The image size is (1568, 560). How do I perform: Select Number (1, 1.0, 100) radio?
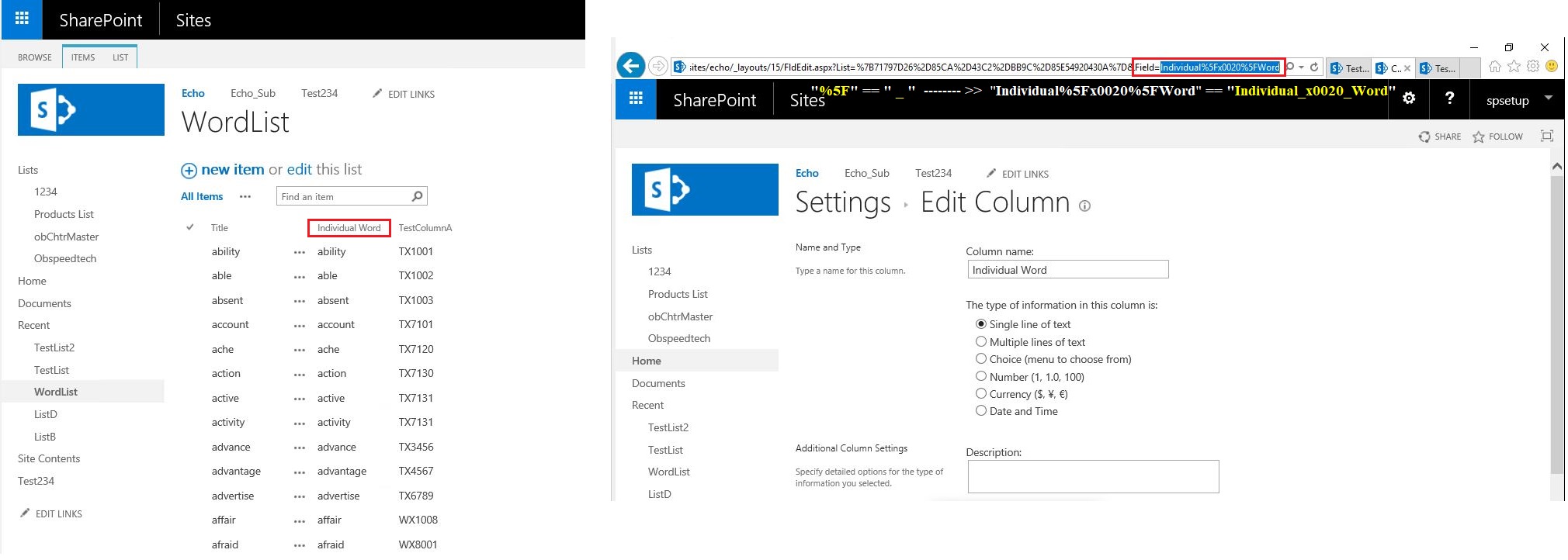pyautogui.click(x=981, y=376)
